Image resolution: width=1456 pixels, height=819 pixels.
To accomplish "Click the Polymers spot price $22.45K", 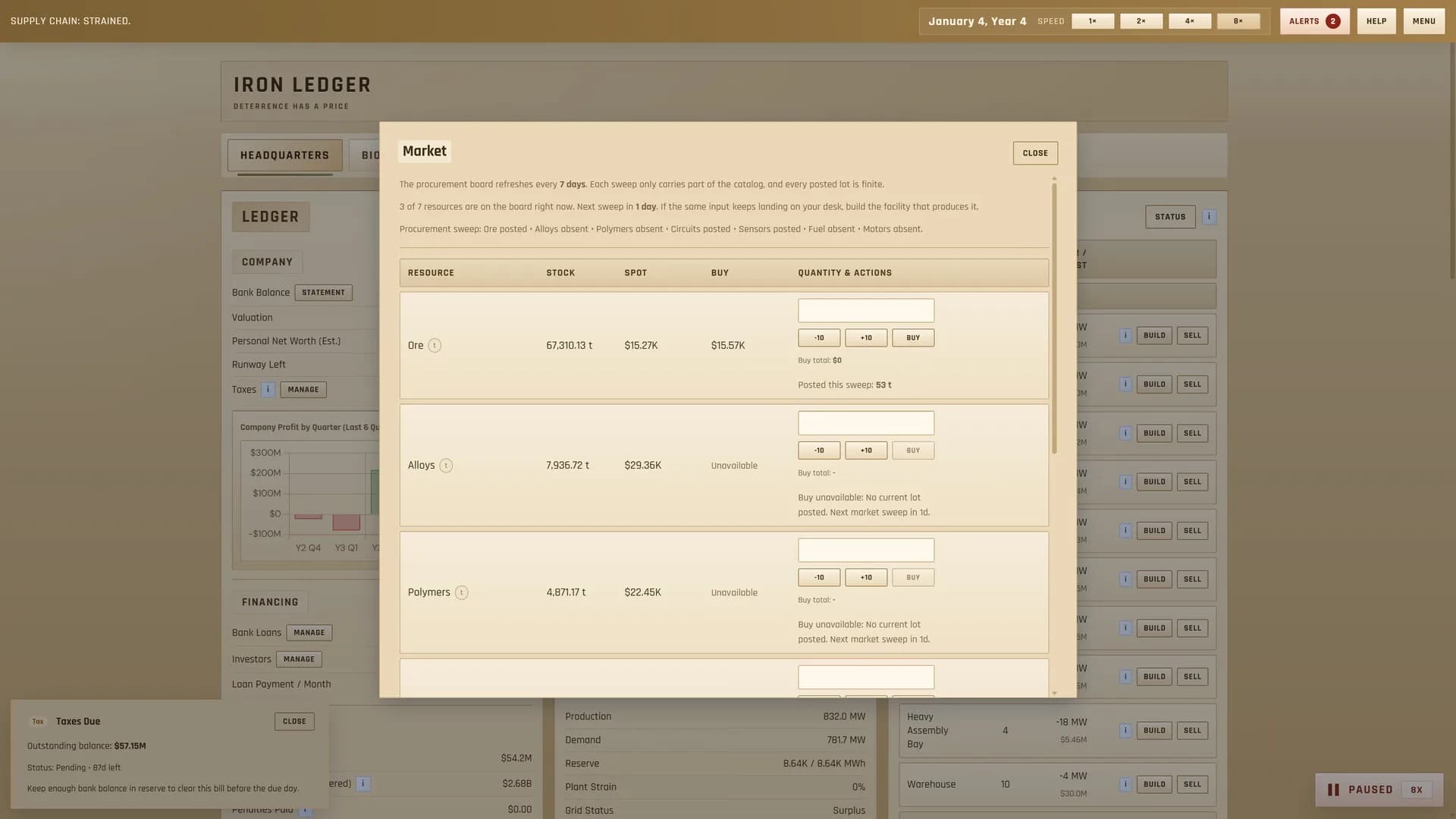I will click(x=642, y=593).
